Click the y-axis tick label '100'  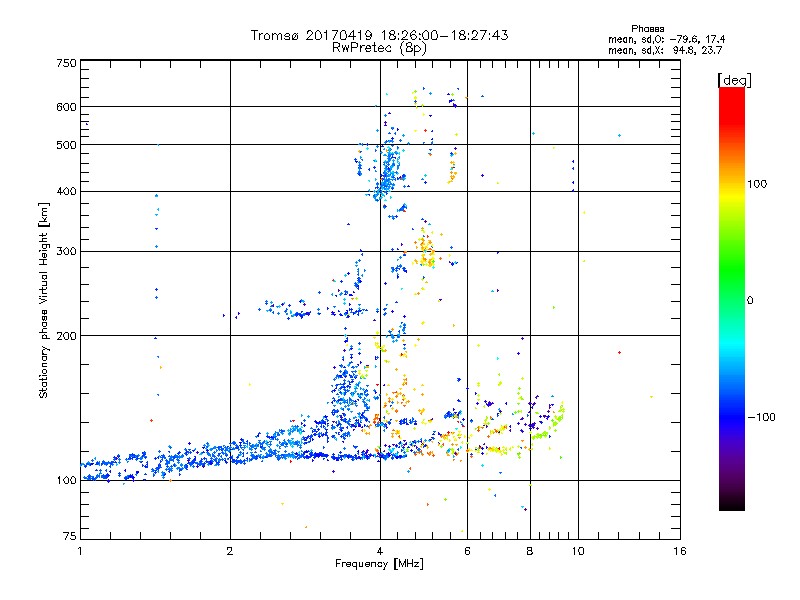tap(66, 481)
